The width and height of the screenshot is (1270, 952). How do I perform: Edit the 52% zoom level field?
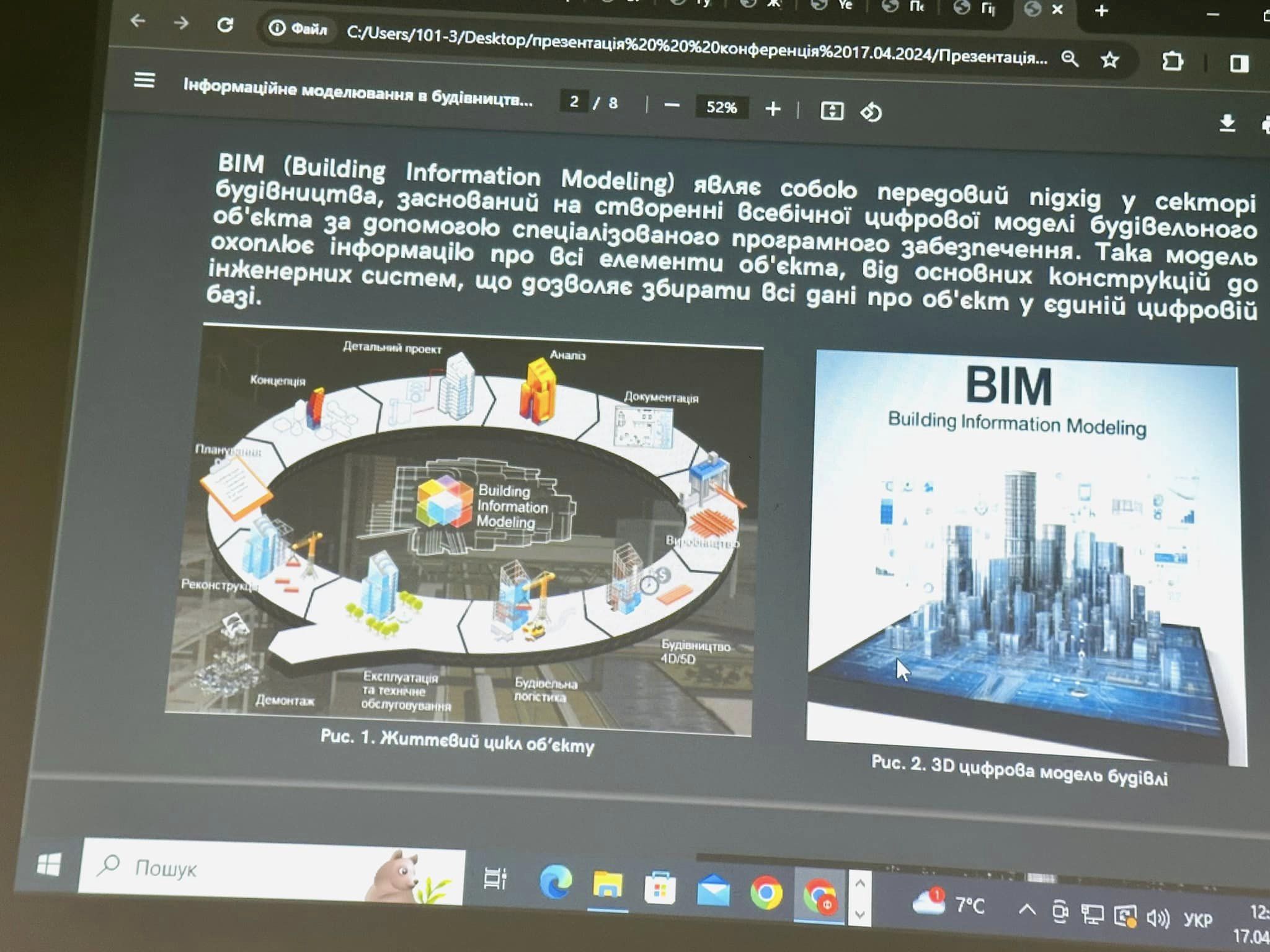click(x=721, y=107)
